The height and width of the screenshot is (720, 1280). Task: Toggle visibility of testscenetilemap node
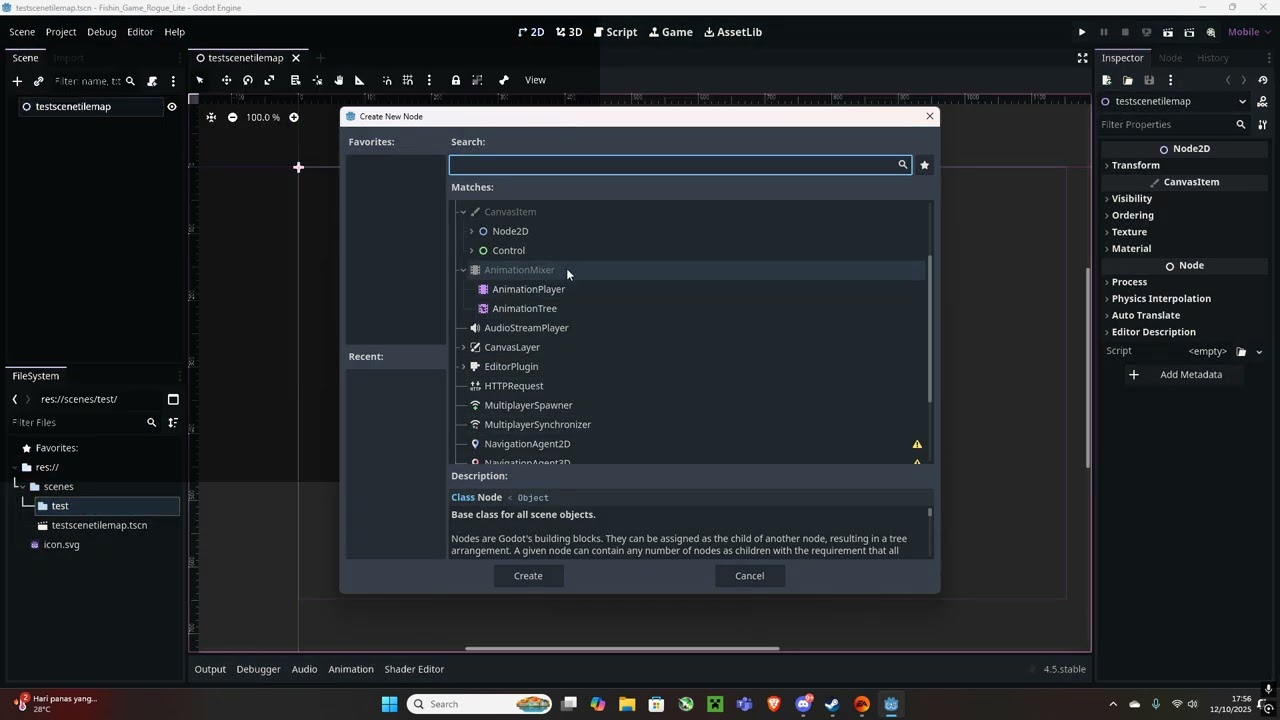tap(172, 107)
